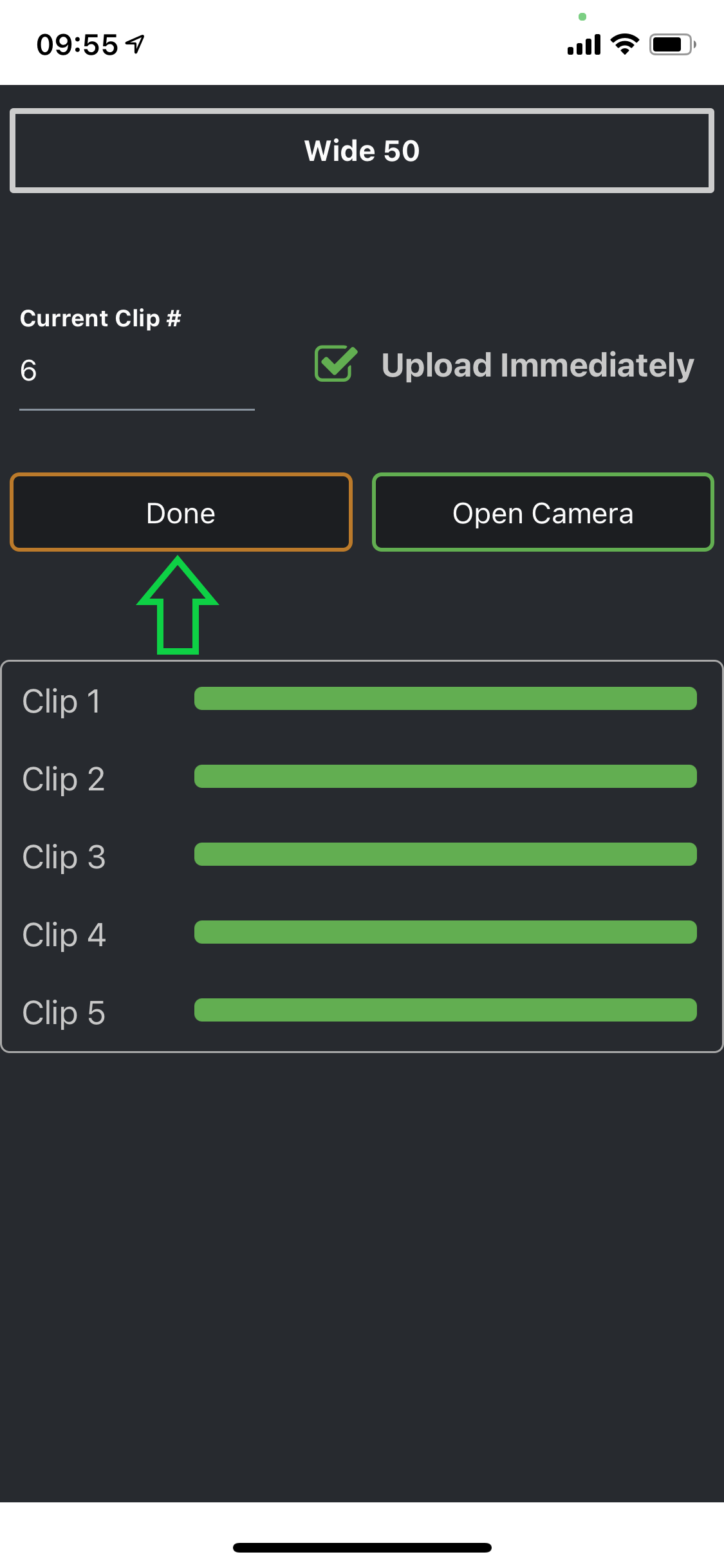Tap the Wide 50 header button
The height and width of the screenshot is (1568, 724).
click(362, 151)
